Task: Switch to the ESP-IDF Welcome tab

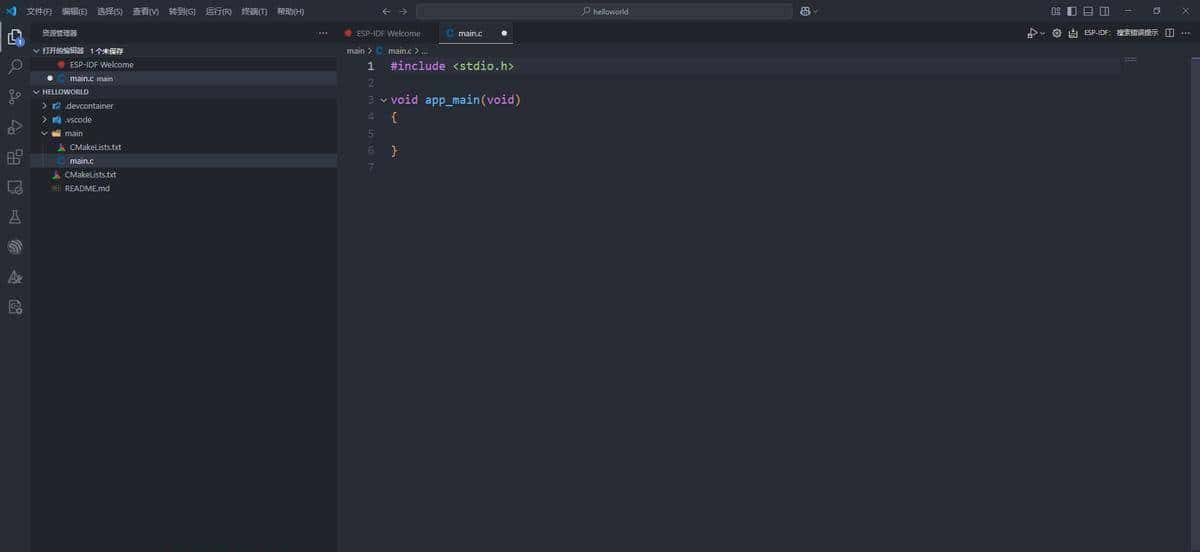Action: tap(388, 33)
